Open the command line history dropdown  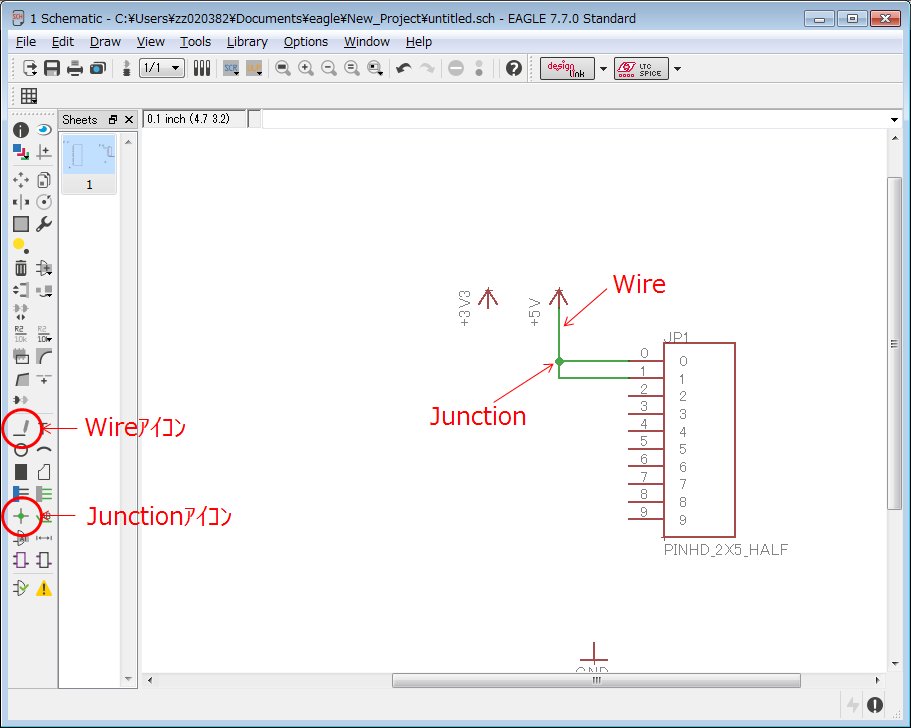[894, 120]
